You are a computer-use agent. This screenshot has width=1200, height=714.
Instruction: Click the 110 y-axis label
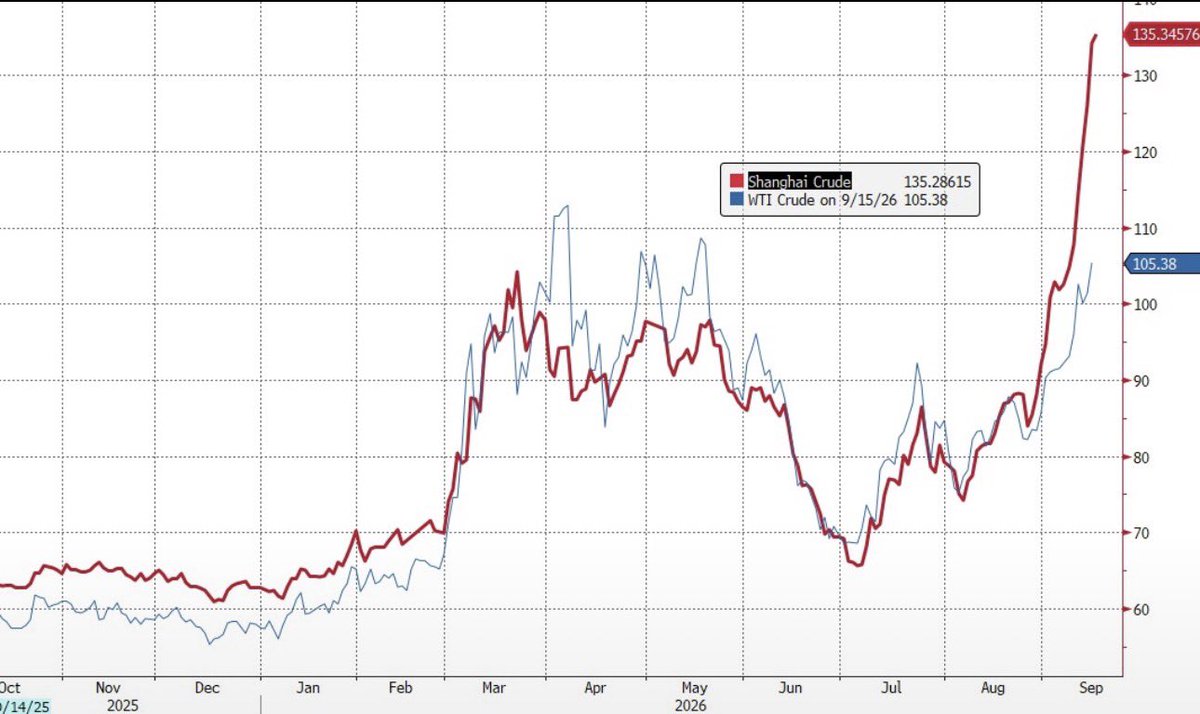pos(1145,229)
